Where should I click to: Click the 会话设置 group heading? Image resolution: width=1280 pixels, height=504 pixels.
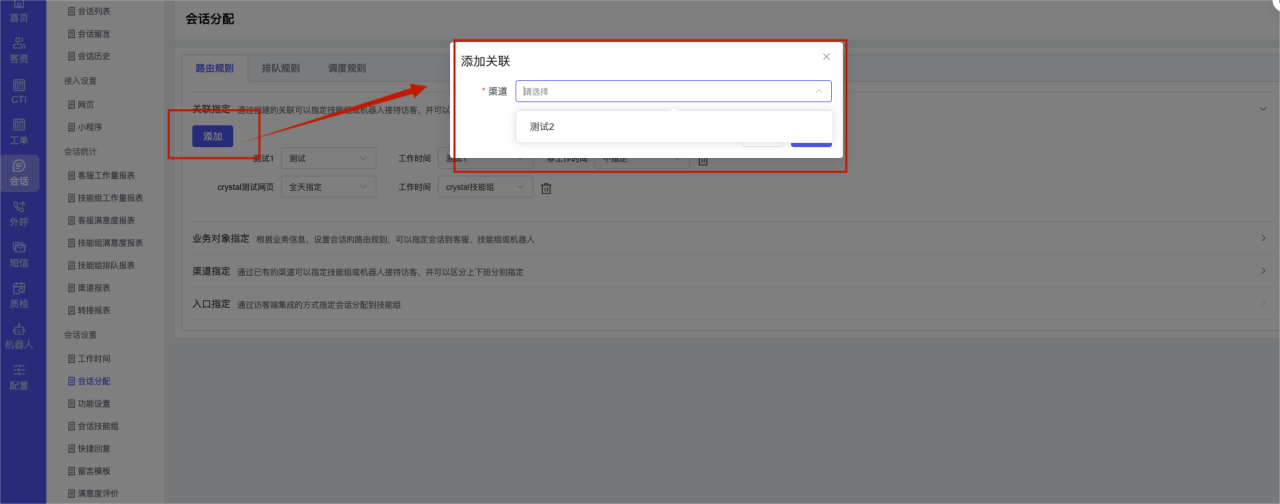80,334
